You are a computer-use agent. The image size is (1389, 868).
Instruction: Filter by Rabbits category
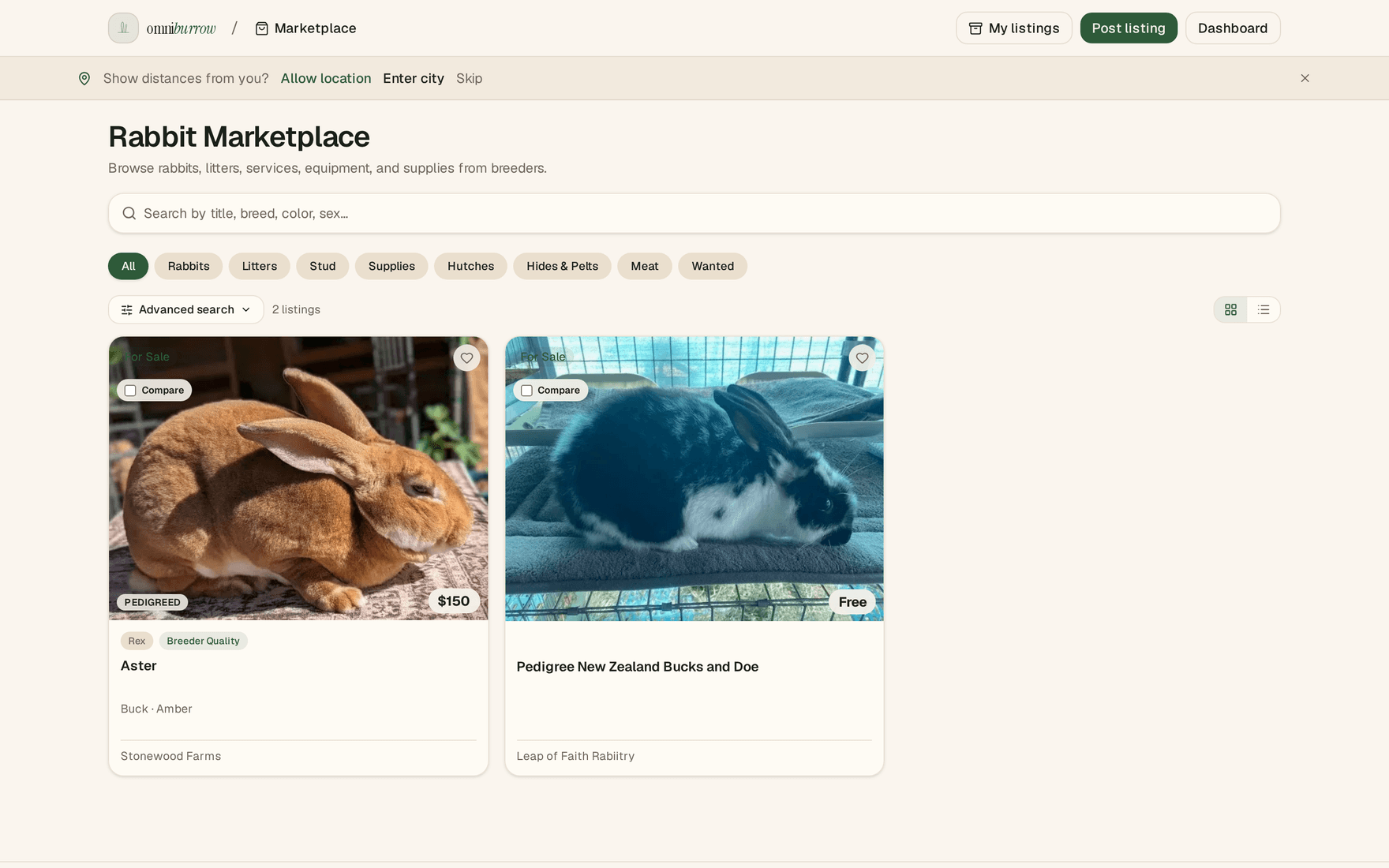pyautogui.click(x=189, y=266)
